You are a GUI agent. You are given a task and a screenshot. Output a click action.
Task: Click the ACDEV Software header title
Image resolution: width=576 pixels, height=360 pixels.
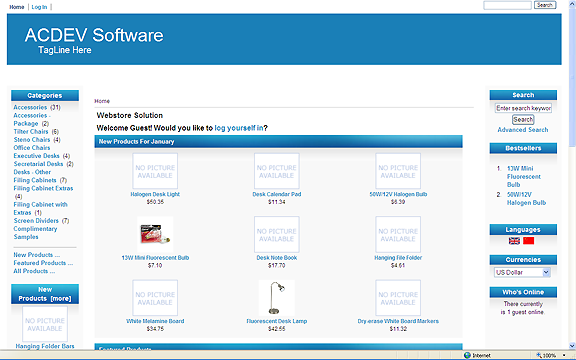(x=94, y=35)
